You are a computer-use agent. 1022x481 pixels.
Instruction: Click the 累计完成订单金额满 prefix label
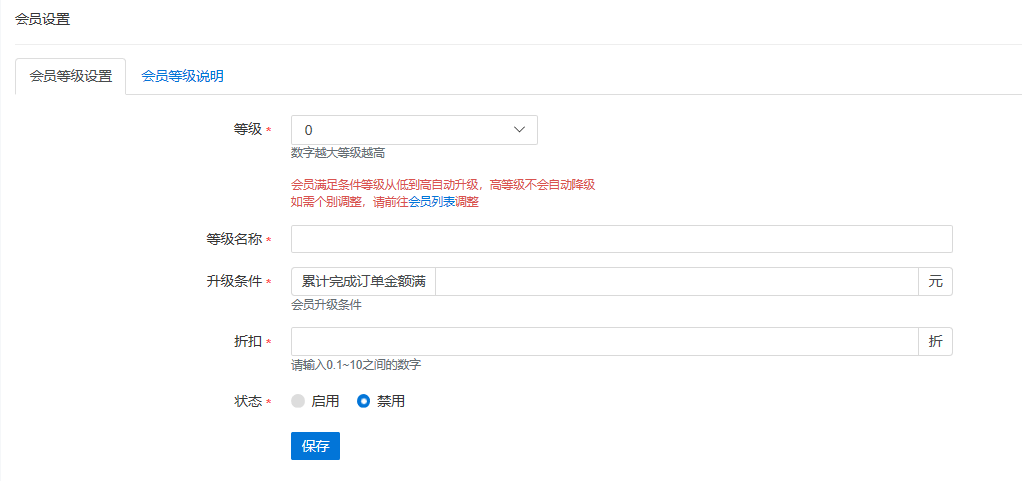(x=364, y=282)
